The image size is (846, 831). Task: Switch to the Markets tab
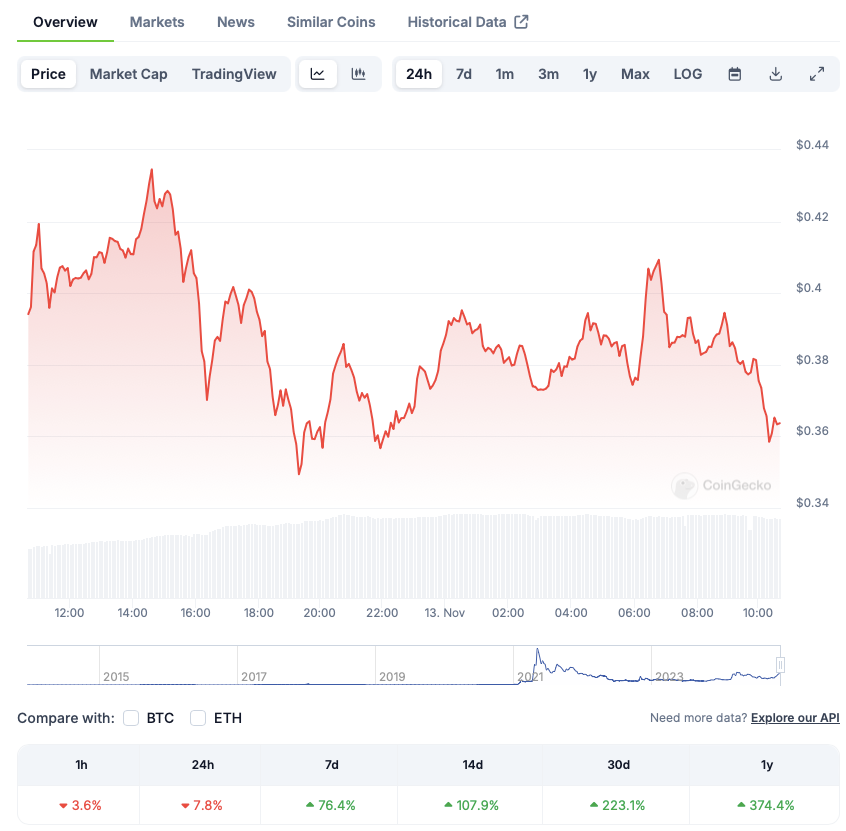pyautogui.click(x=156, y=21)
